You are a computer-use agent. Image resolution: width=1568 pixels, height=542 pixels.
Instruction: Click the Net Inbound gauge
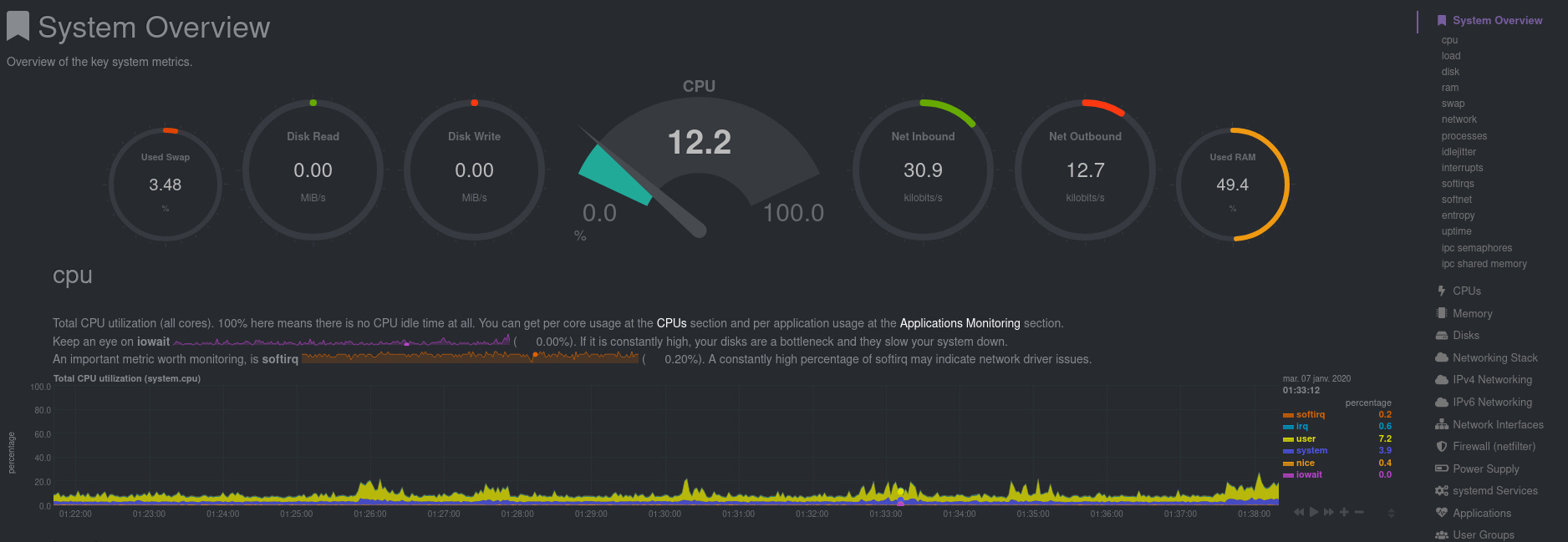(923, 170)
